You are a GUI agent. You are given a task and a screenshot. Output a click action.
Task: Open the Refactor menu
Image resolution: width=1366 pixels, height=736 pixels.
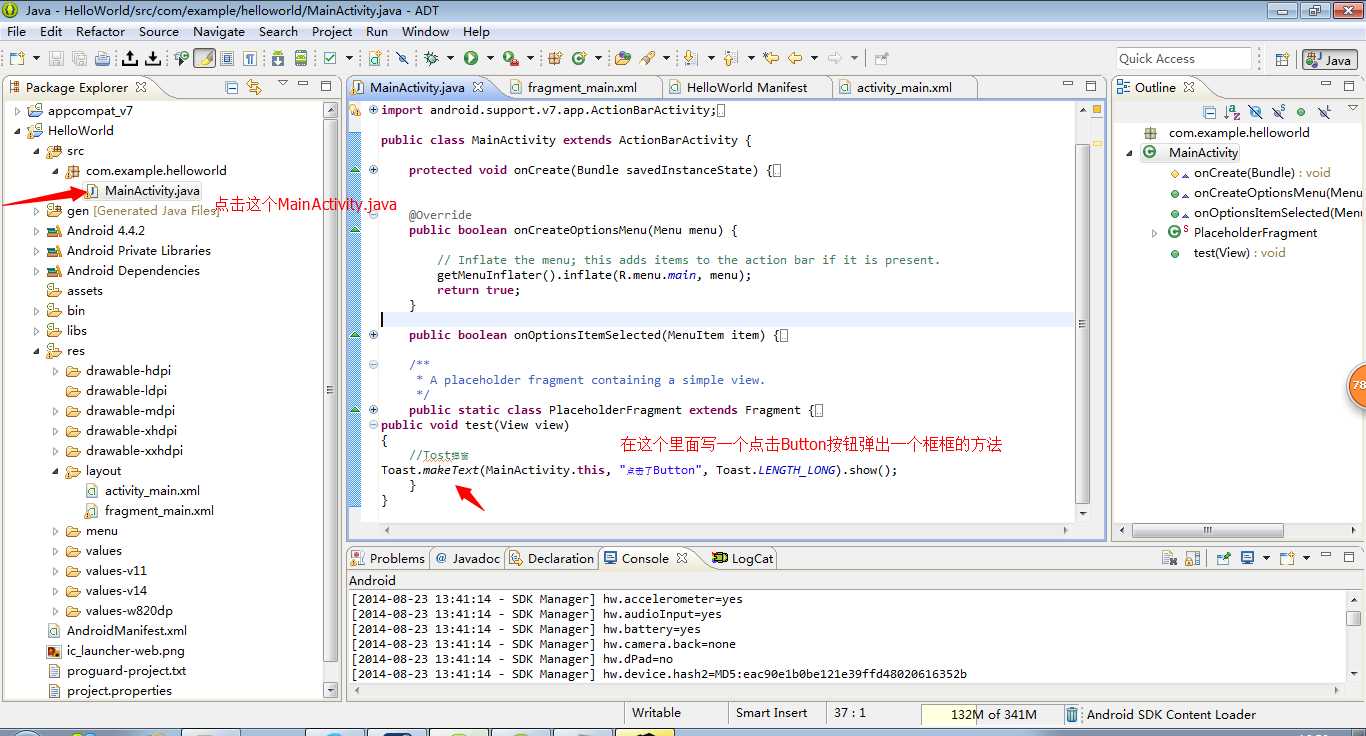click(x=100, y=31)
